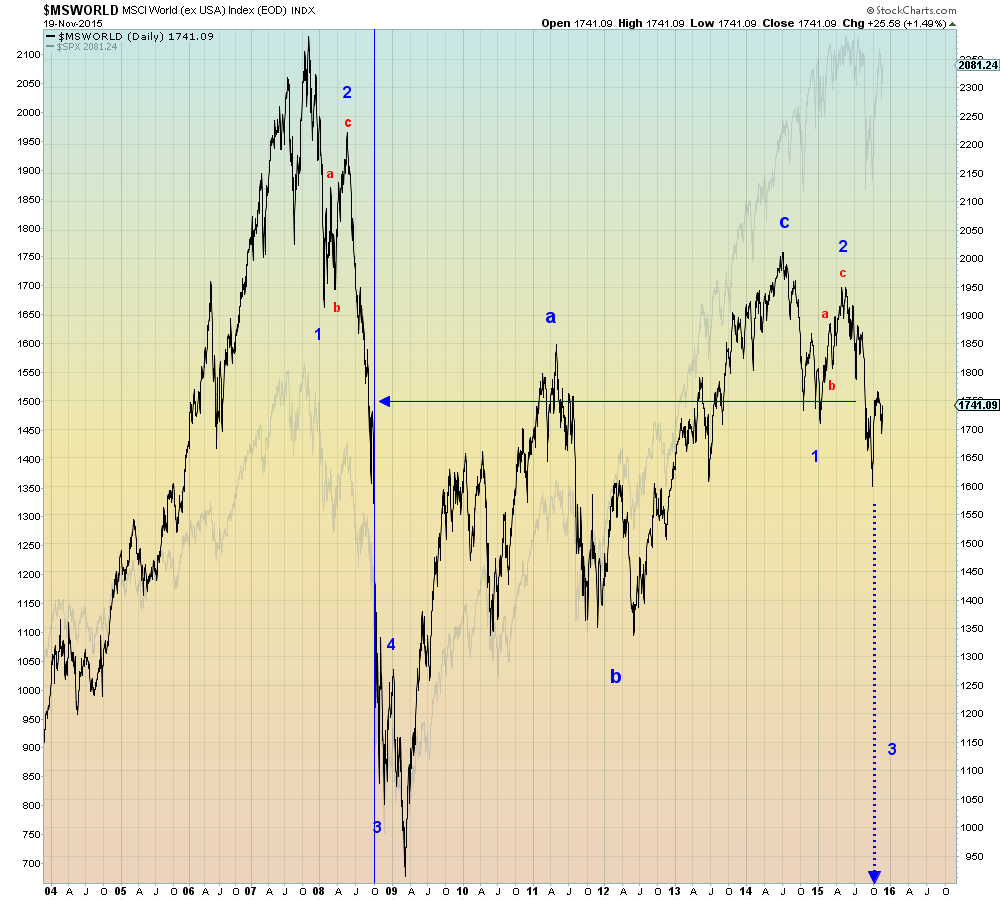Click the 2300 label on the SPX axis
Viewport: 1000px width, 900px height.
(971, 88)
